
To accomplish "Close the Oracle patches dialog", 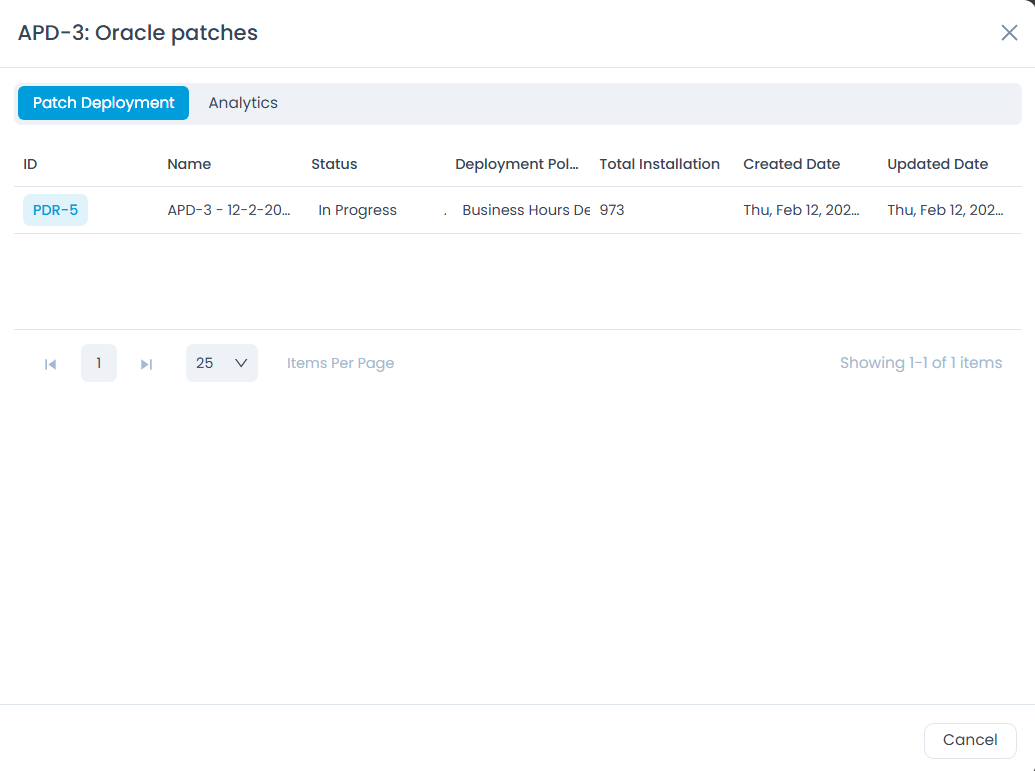I will point(1009,33).
